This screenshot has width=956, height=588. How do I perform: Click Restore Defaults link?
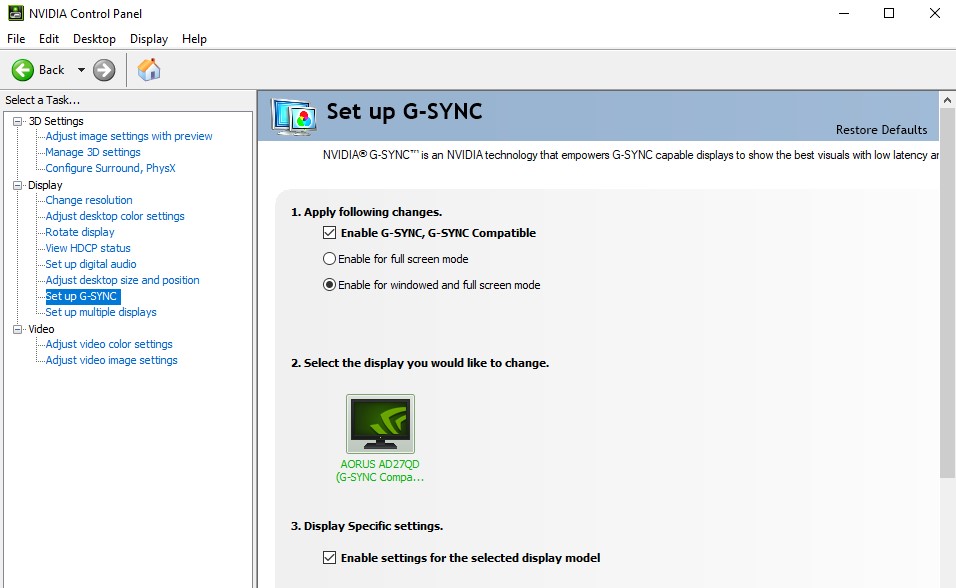[x=881, y=130]
